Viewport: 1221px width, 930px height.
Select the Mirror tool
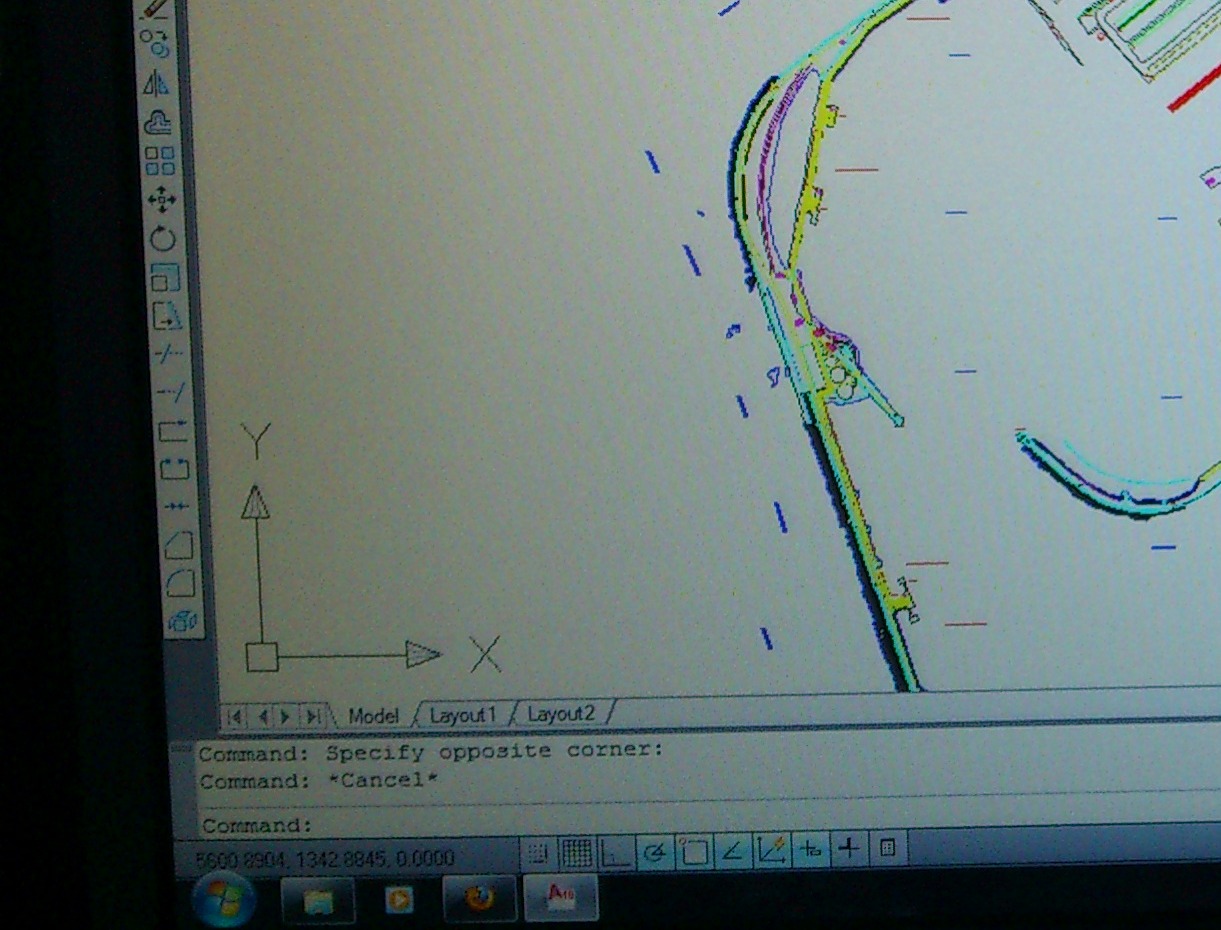coord(157,83)
